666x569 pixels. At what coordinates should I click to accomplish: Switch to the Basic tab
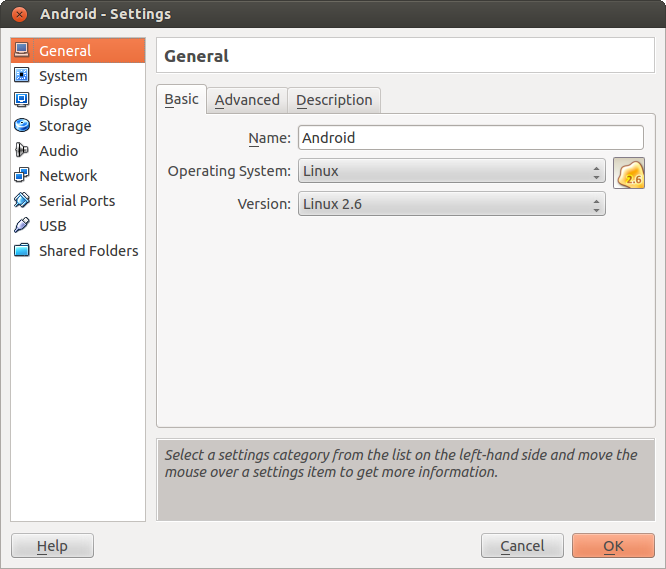pyautogui.click(x=181, y=99)
